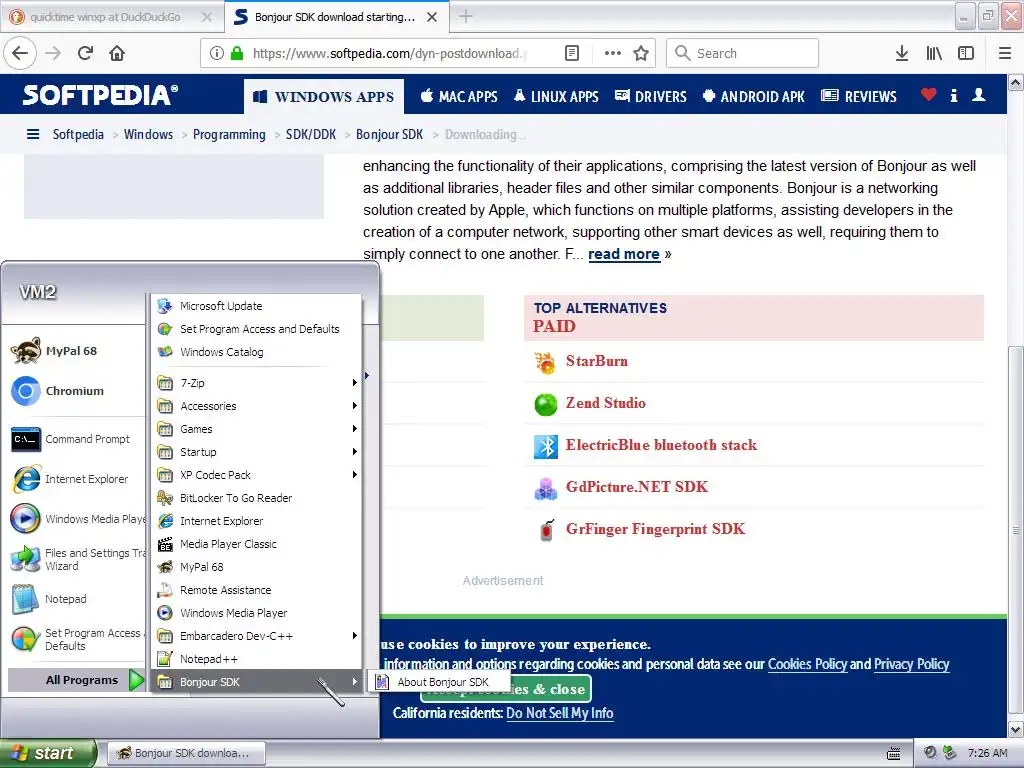Open a new browser tab

coord(465,16)
